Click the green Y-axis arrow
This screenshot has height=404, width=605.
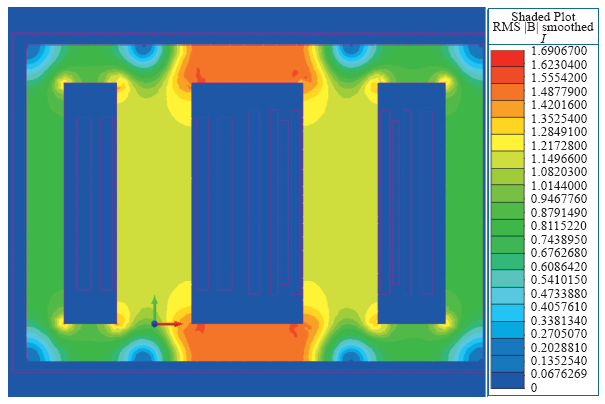[x=154, y=304]
